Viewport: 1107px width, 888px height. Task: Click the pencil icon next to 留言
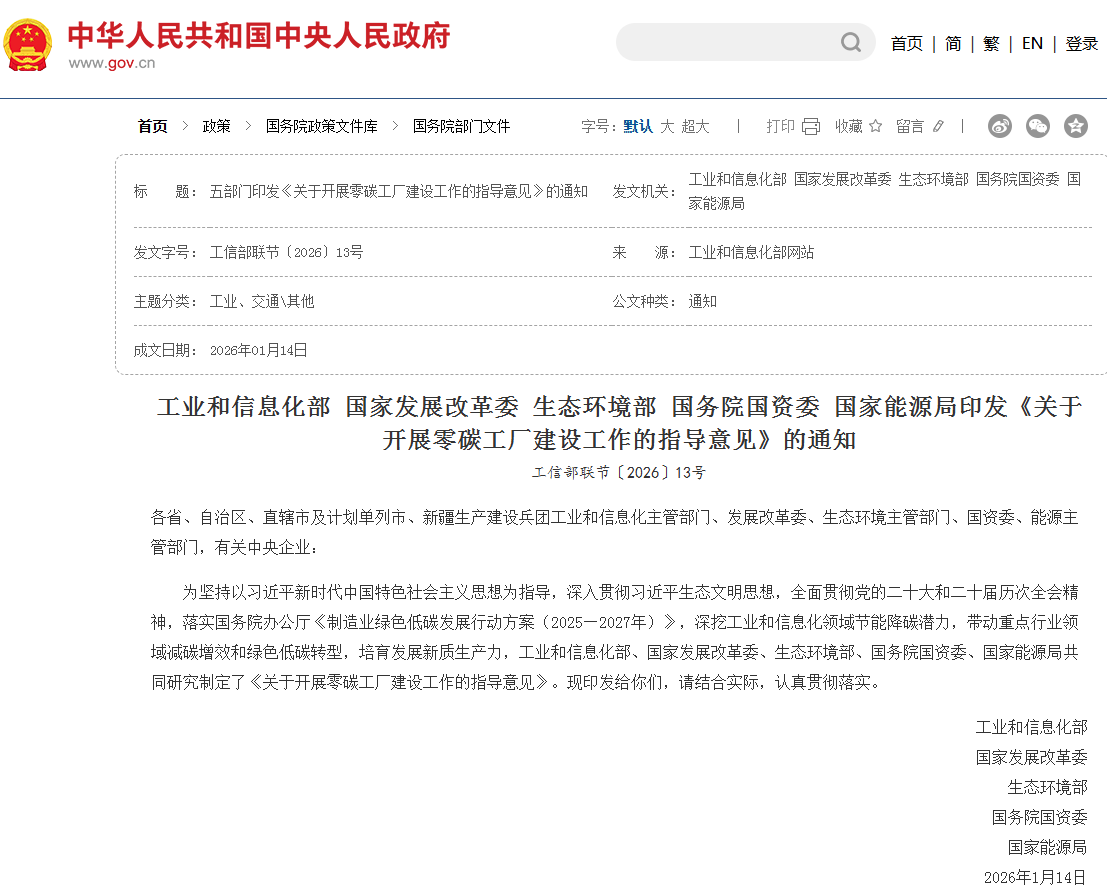936,126
